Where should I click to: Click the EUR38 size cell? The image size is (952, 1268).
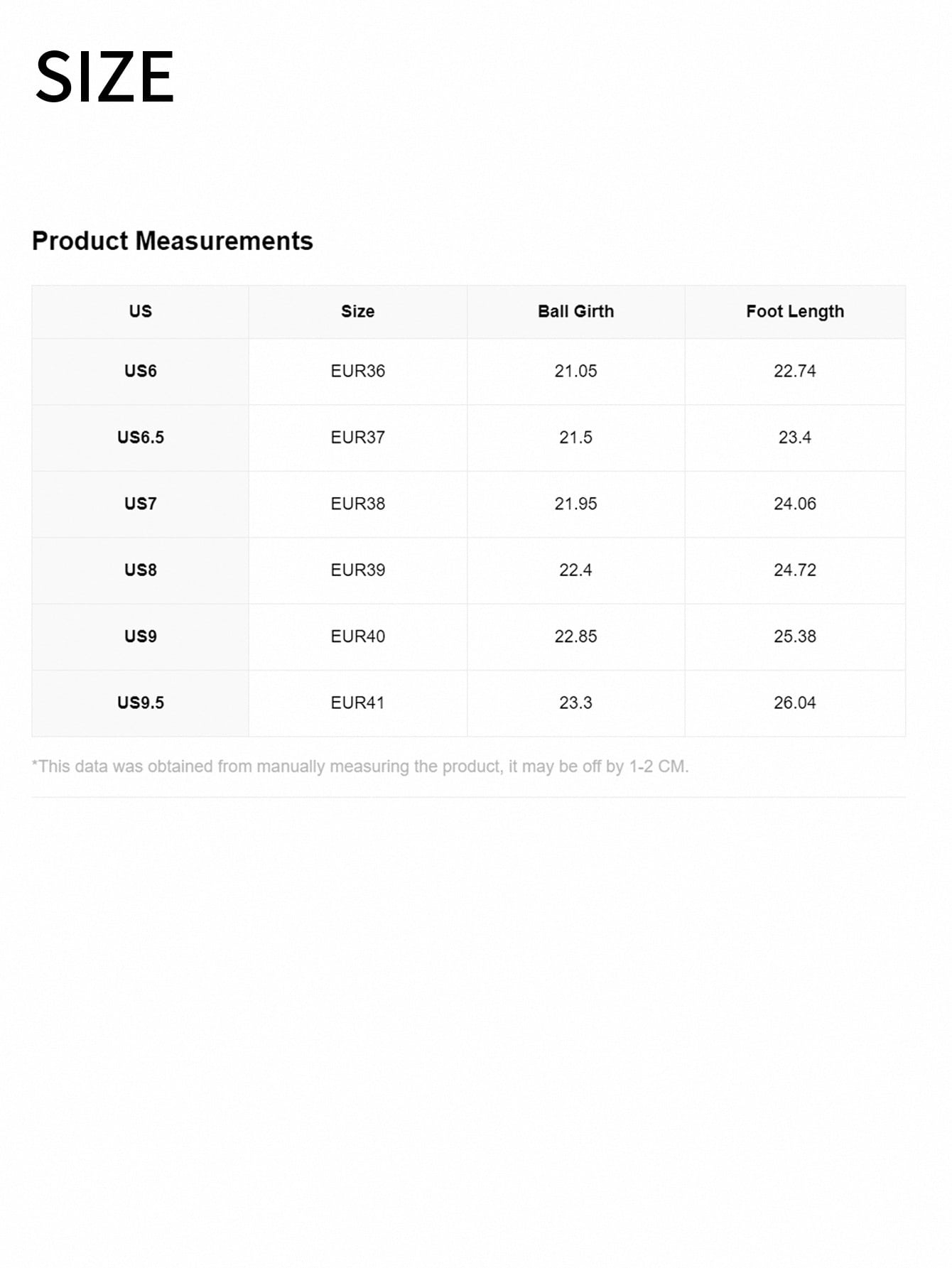(x=357, y=504)
